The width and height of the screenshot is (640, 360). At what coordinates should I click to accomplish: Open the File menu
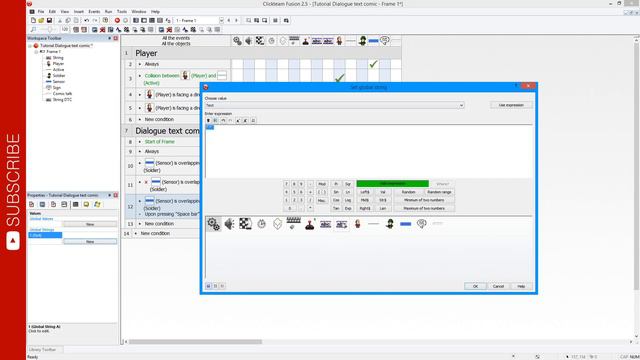pyautogui.click(x=41, y=11)
